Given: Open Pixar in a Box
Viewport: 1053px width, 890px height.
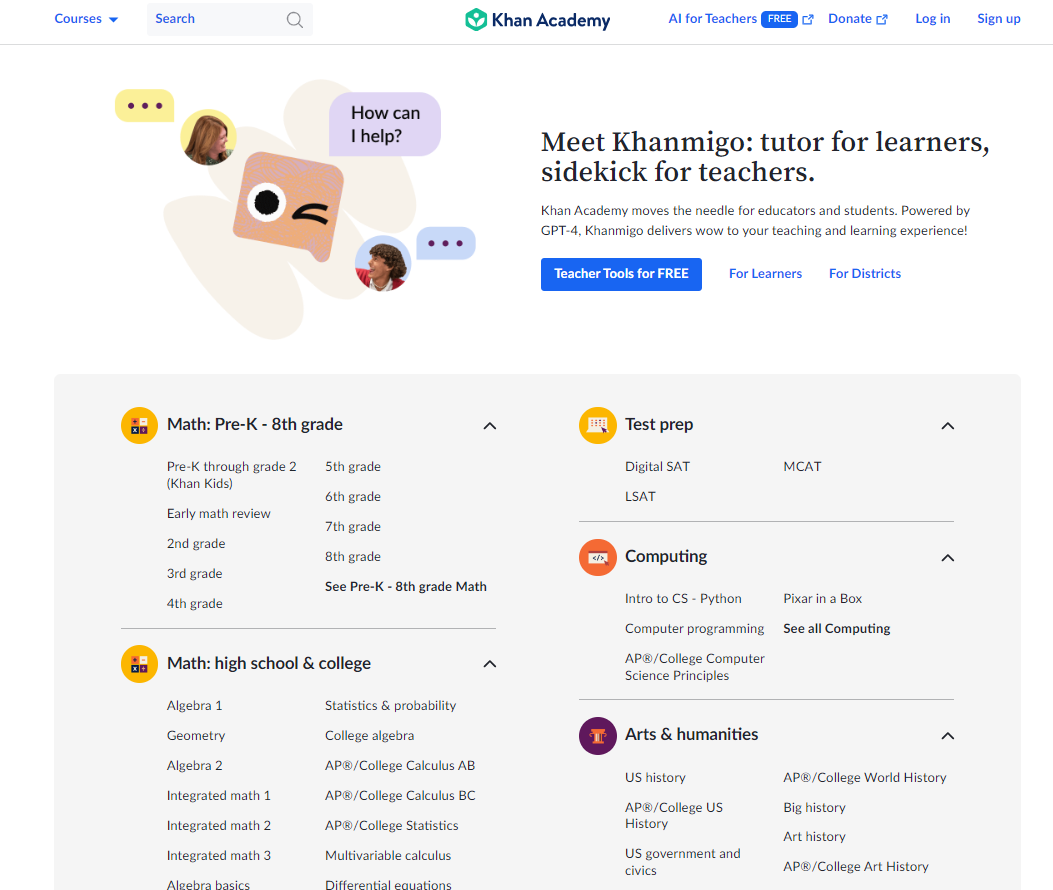Looking at the screenshot, I should point(823,599).
